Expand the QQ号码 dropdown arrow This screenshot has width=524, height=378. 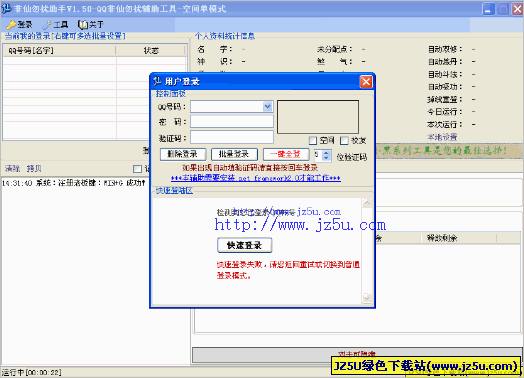(267, 107)
